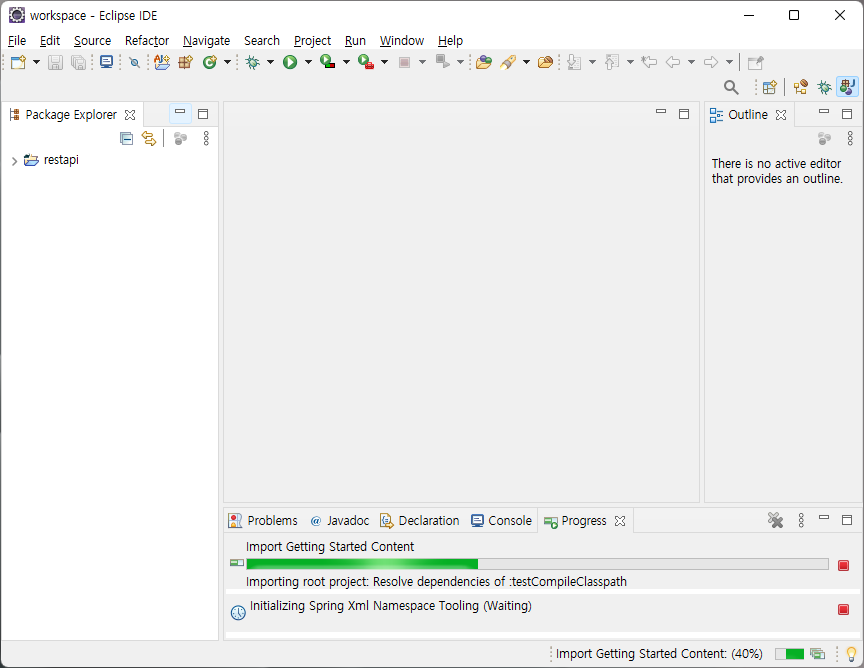Switch to the Debug perspective bug icon
This screenshot has height=668, width=864.
pos(824,87)
